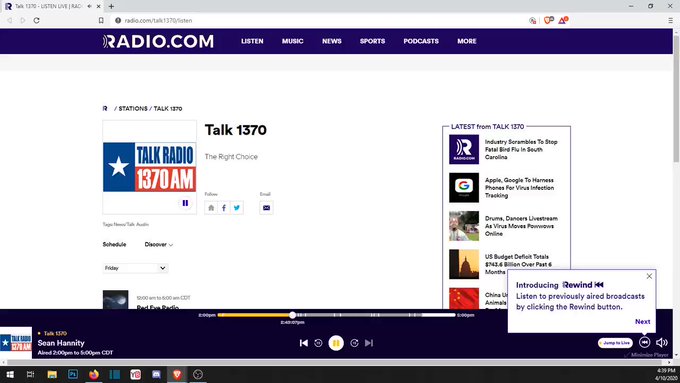The height and width of the screenshot is (383, 680).
Task: Click Next in the Rewind intro popup
Action: coord(642,321)
